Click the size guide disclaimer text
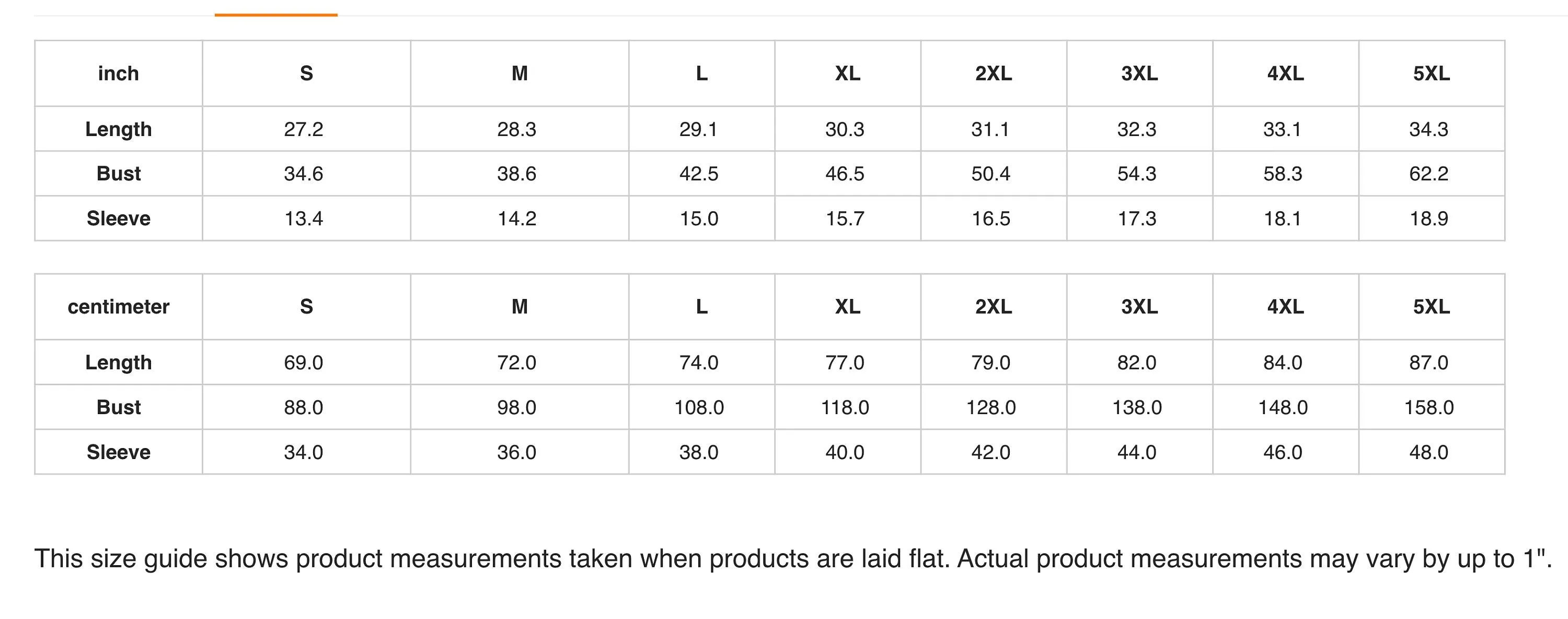1568x619 pixels. point(793,559)
